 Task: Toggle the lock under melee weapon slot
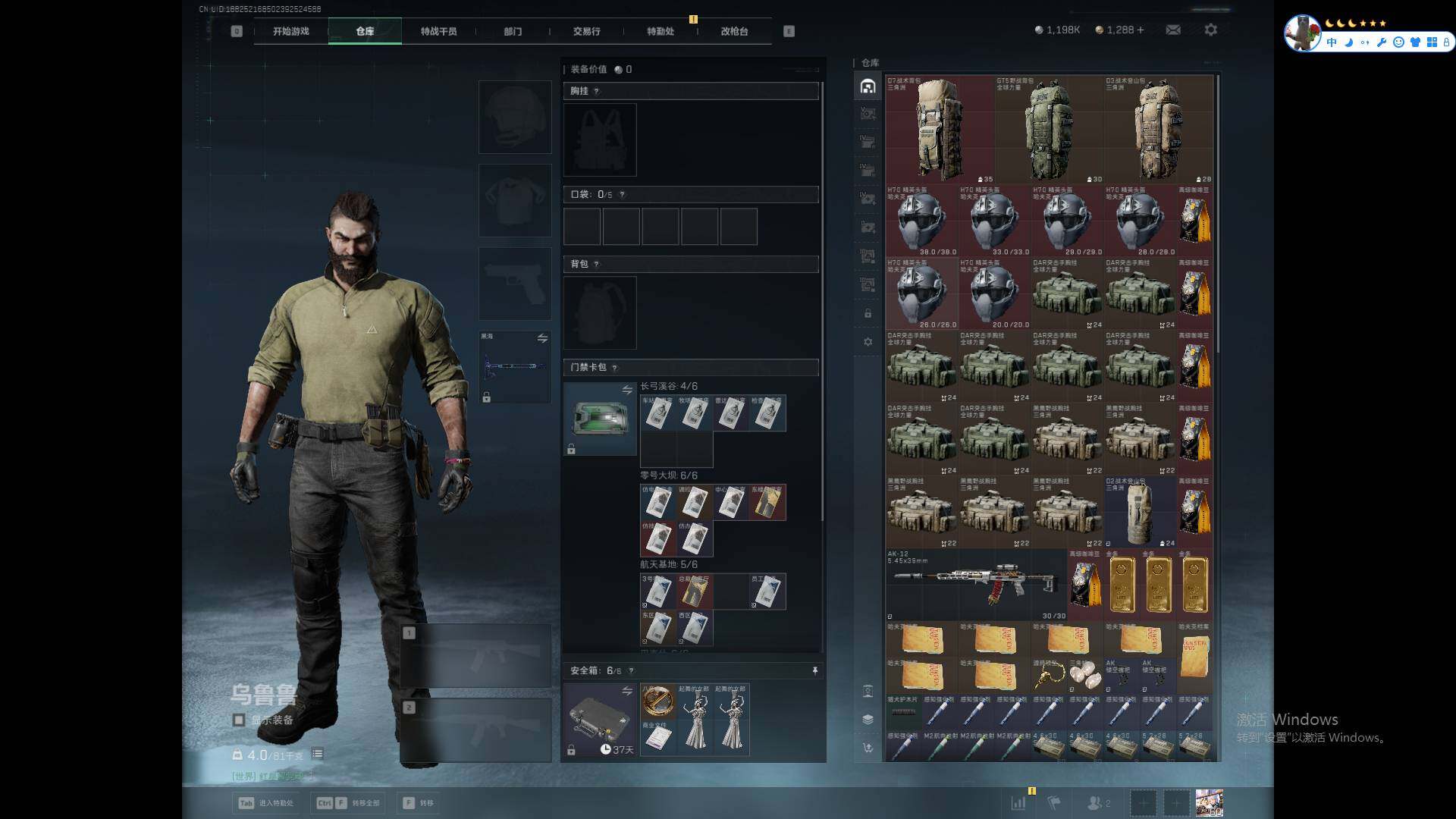486,397
